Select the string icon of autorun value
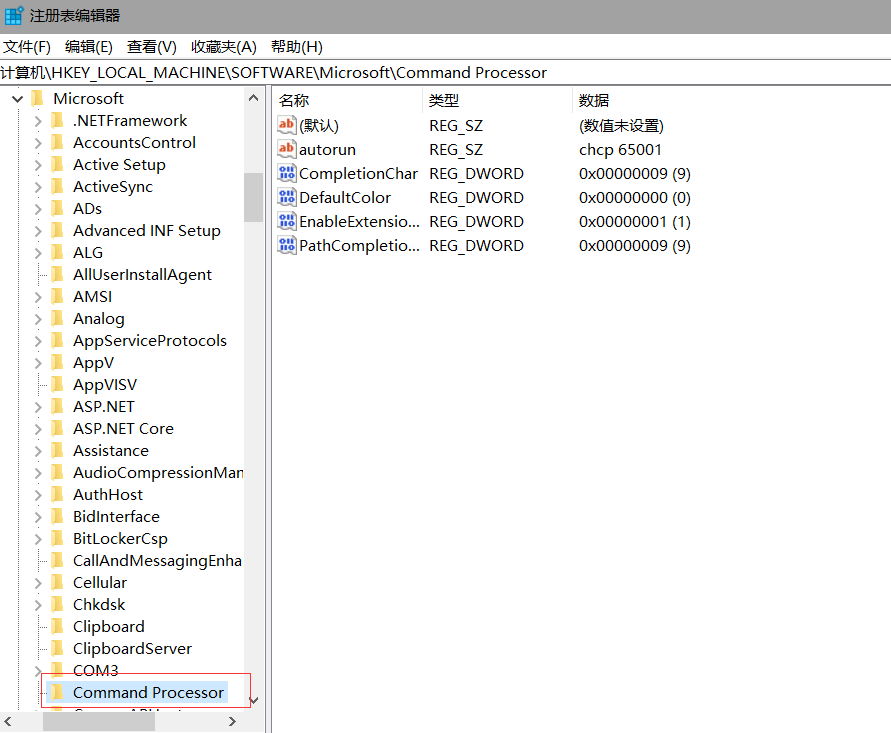Image resolution: width=891 pixels, height=733 pixels. 286,149
